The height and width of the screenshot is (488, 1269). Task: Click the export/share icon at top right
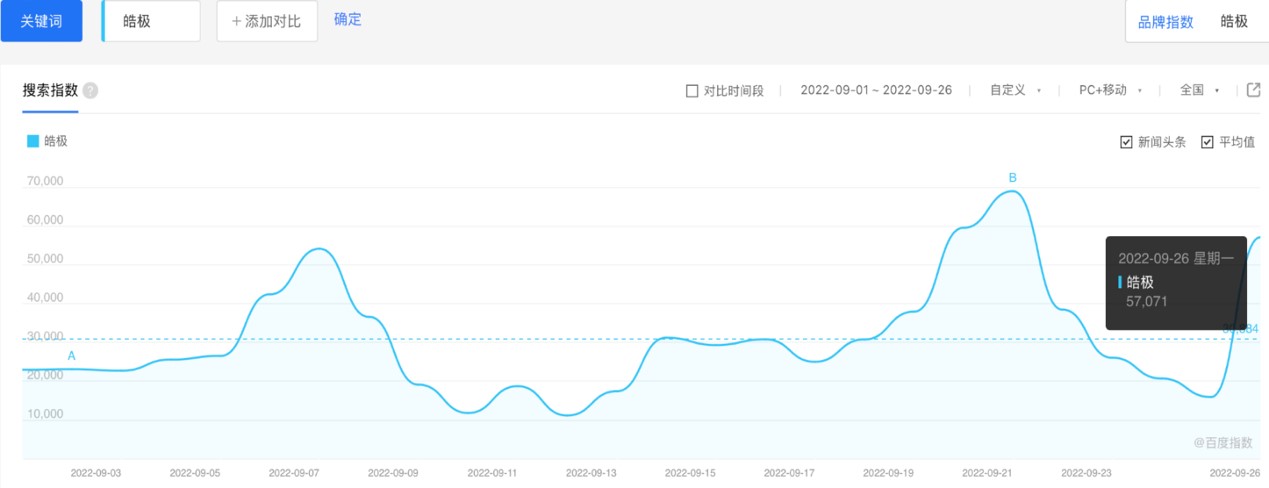coord(1253,90)
